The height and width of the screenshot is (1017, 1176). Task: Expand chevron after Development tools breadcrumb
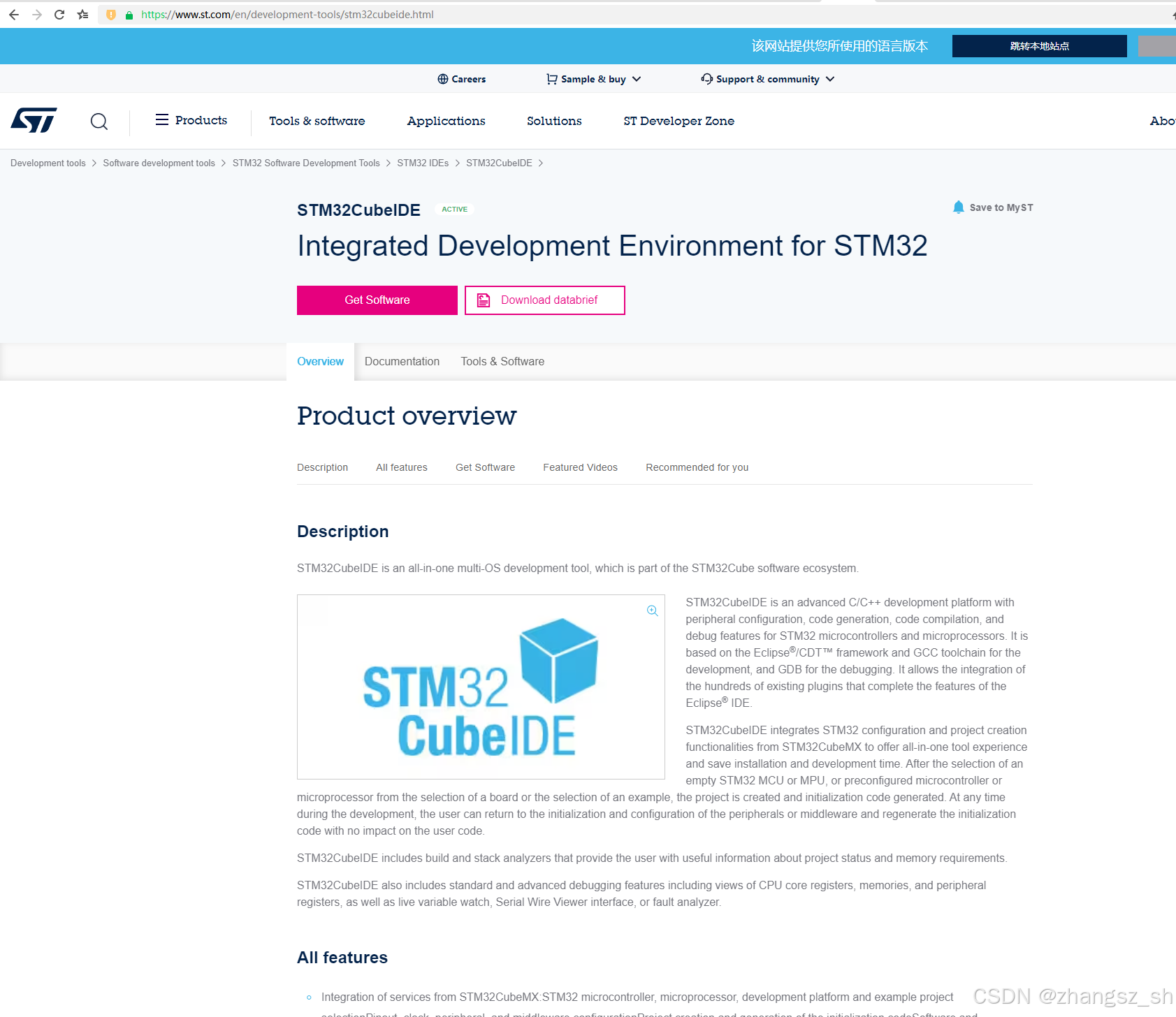click(x=94, y=163)
